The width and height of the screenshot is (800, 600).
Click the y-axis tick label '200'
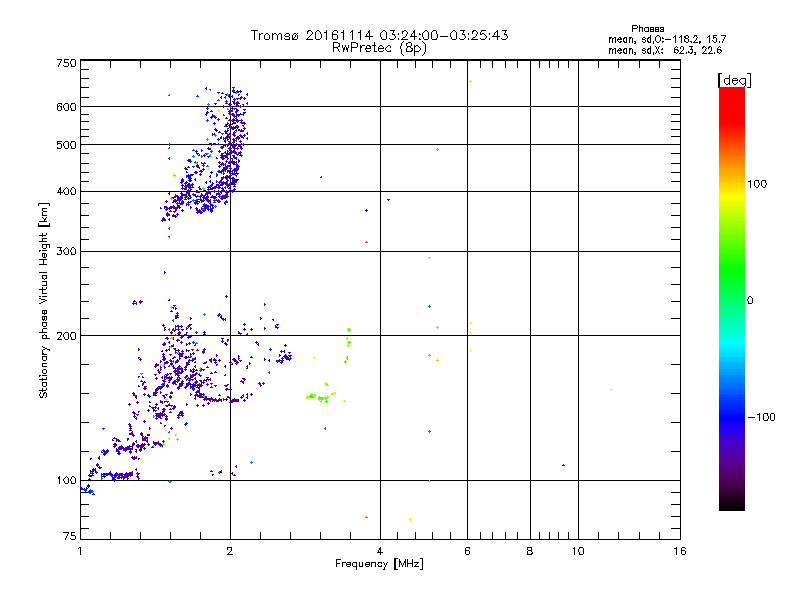pyautogui.click(x=66, y=336)
